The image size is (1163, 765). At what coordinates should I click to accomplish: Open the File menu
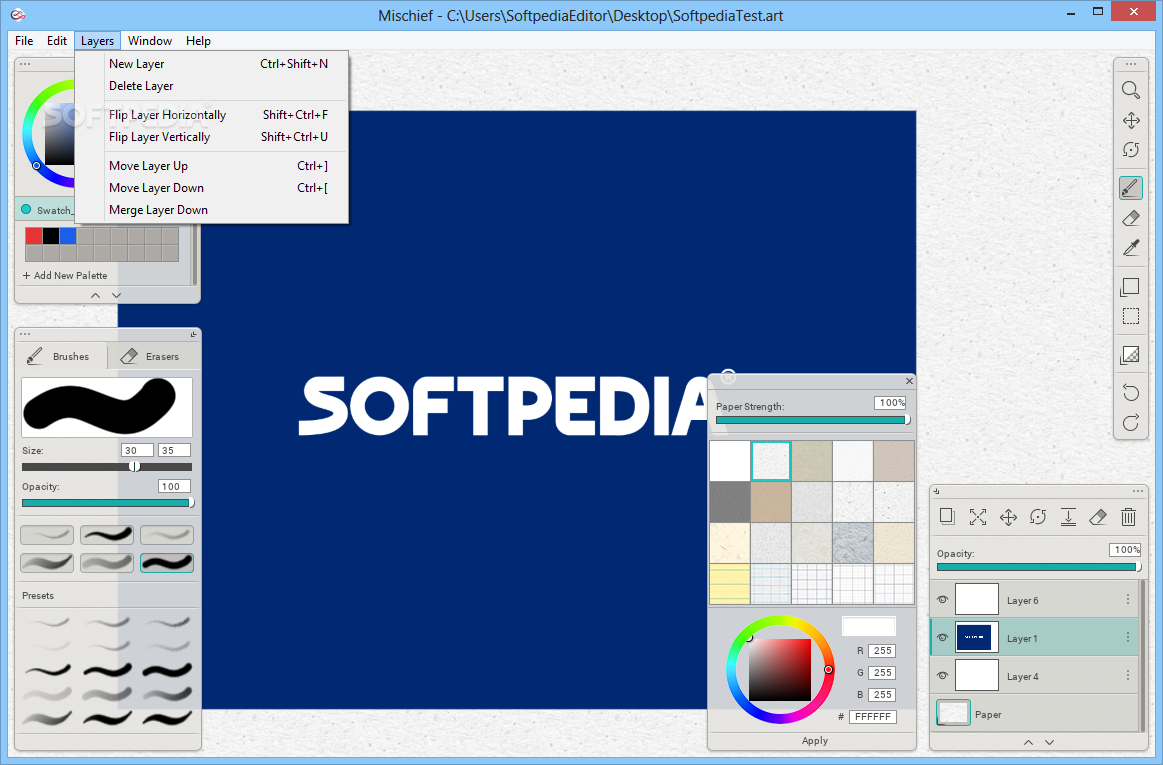(24, 41)
